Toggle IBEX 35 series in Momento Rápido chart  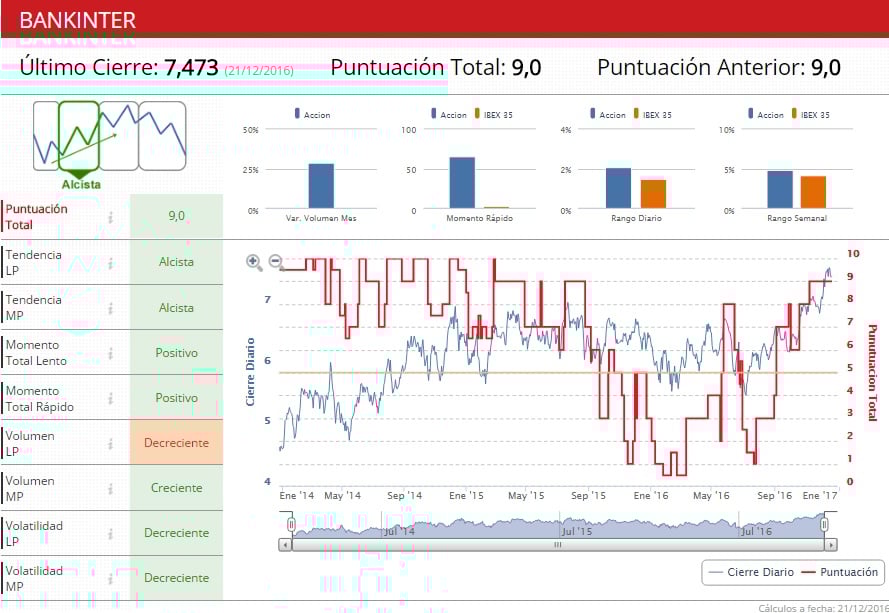[x=493, y=115]
